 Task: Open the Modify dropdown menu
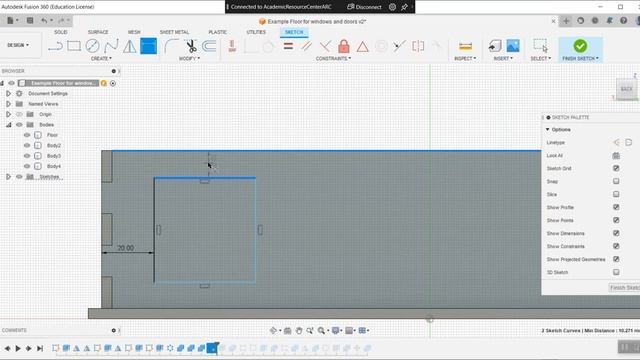pos(189,59)
